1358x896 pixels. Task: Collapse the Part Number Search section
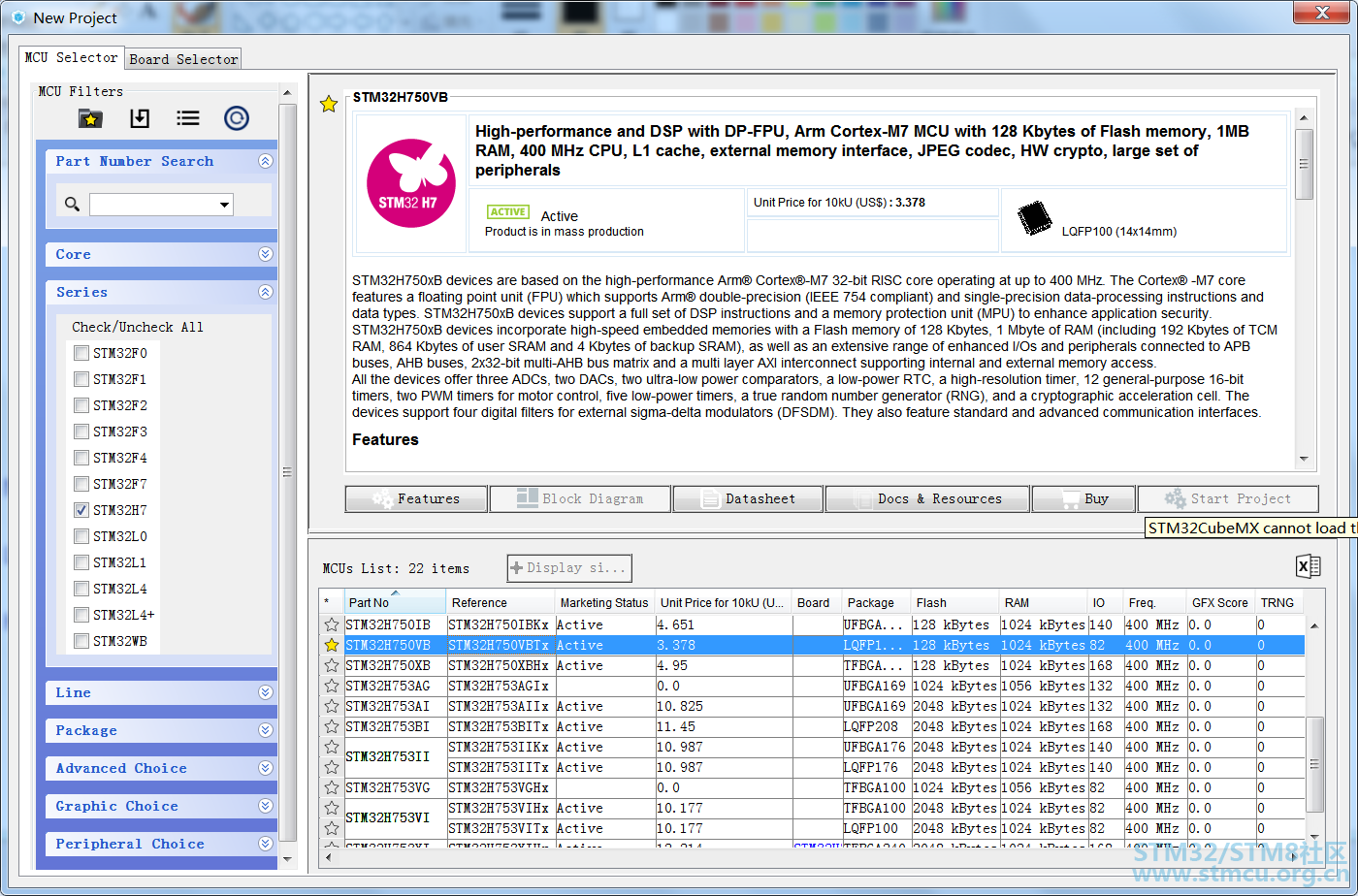265,162
